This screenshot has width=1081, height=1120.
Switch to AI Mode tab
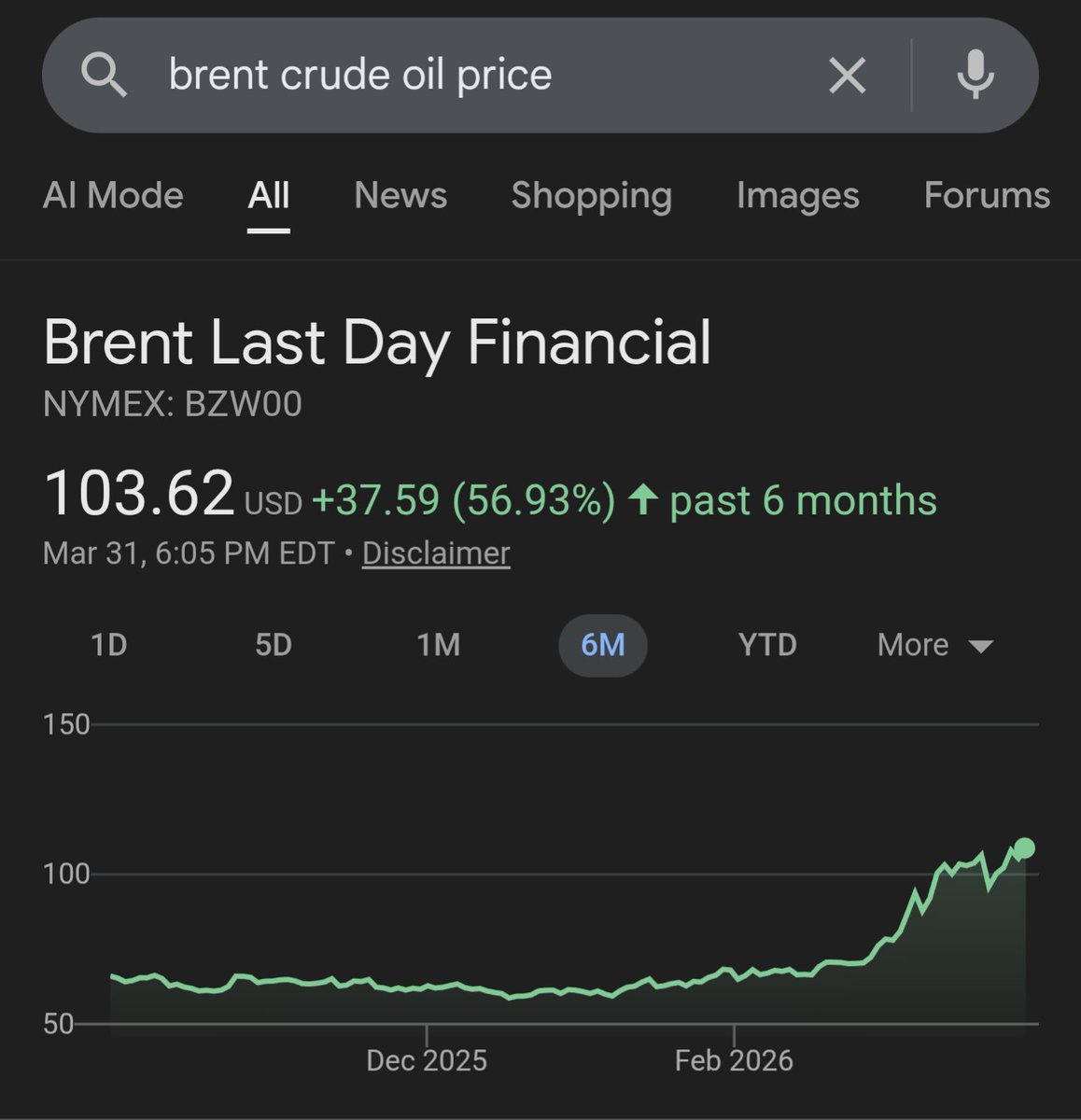(x=113, y=195)
